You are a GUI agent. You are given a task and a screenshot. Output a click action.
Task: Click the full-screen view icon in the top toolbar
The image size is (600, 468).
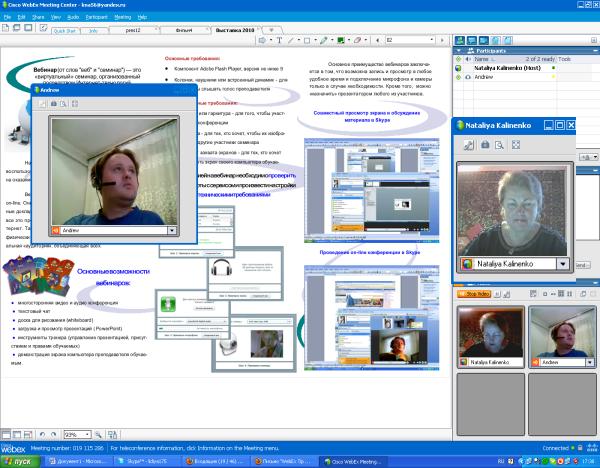click(x=28, y=28)
